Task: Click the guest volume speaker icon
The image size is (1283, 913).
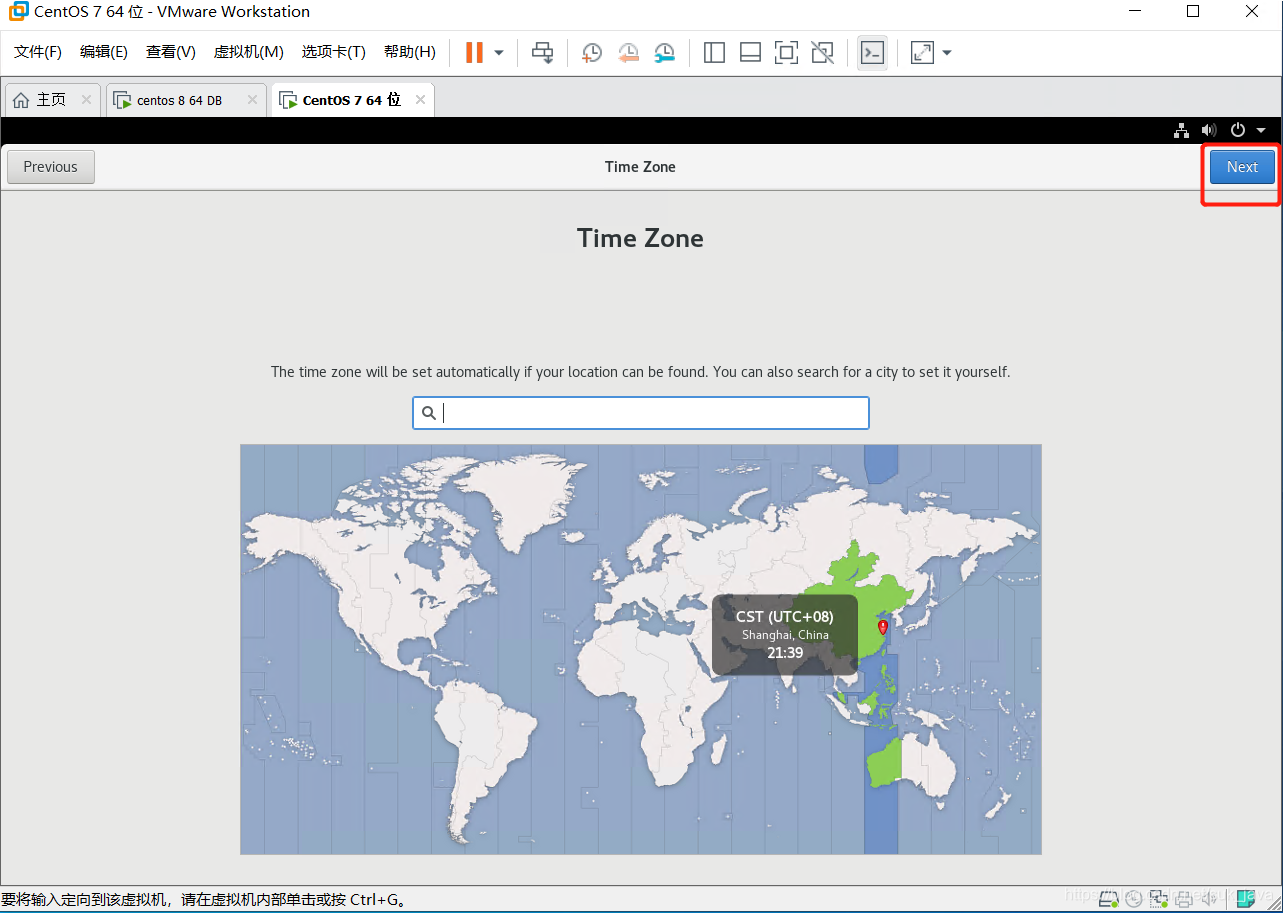Action: coord(1209,130)
